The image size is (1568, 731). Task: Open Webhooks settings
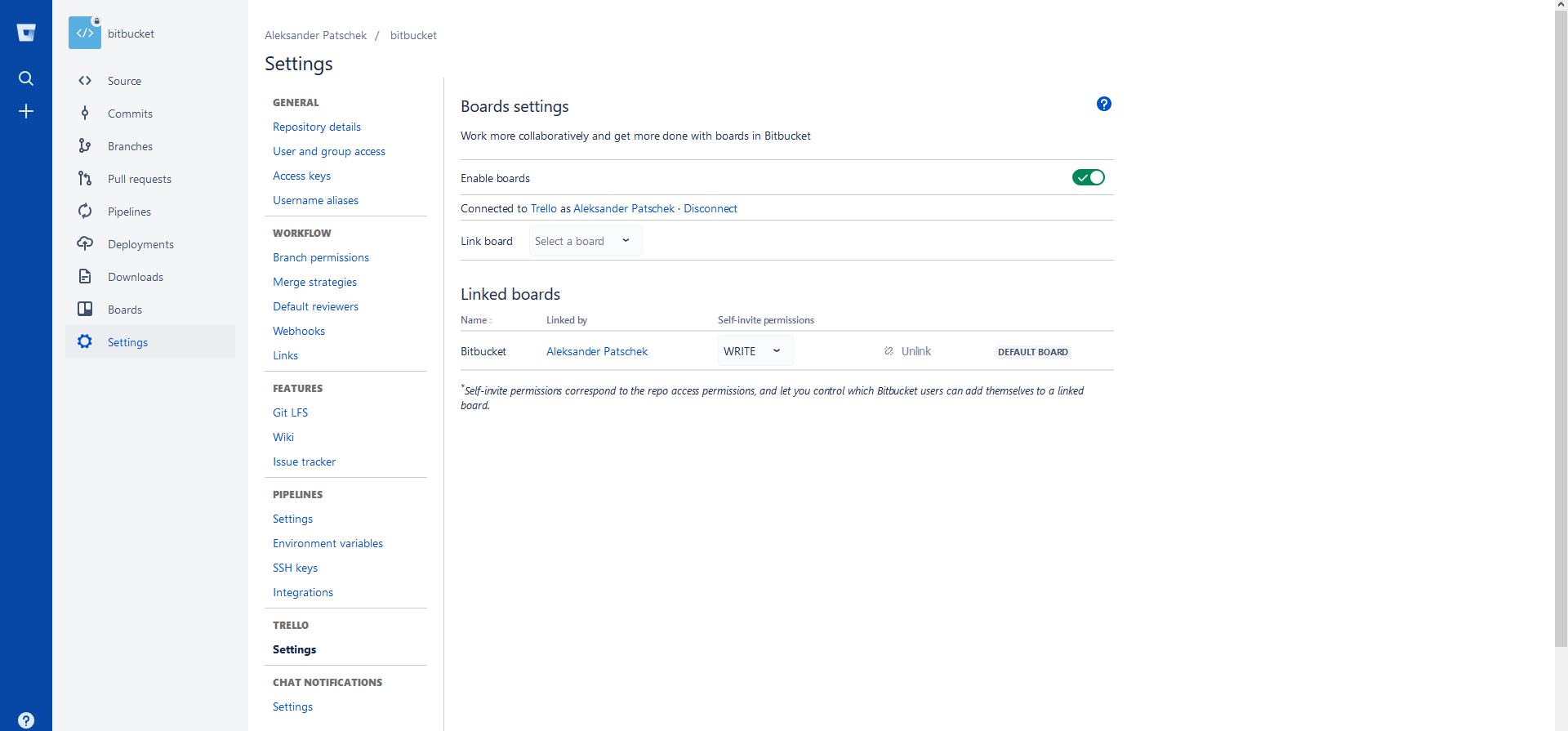click(x=299, y=331)
